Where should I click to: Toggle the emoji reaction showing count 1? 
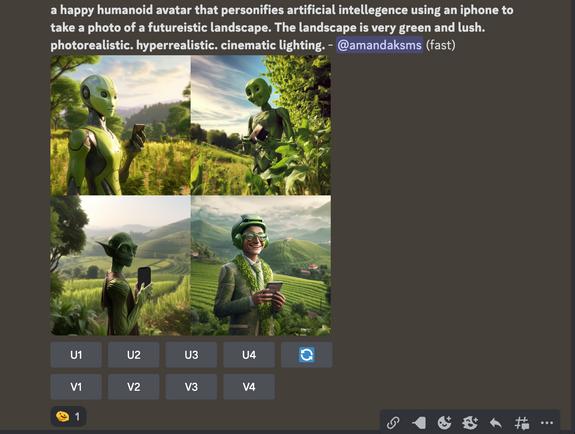click(x=68, y=417)
